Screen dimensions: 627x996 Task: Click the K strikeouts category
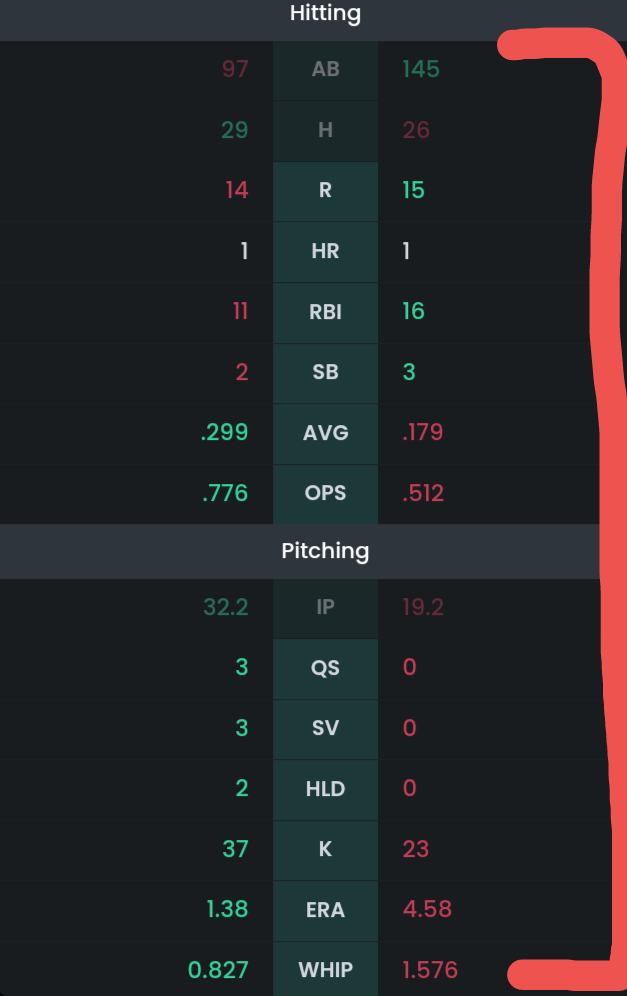pos(325,849)
